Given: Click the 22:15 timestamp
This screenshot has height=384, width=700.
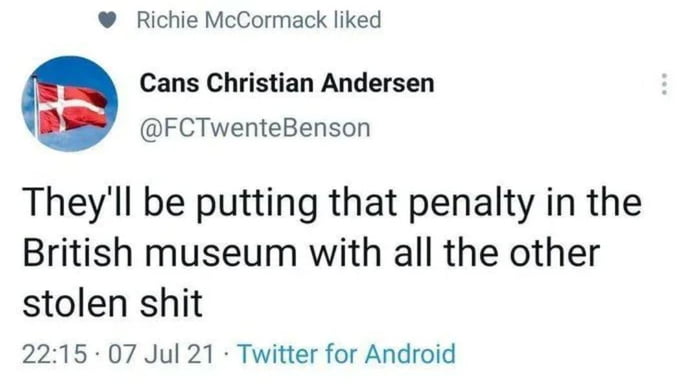Looking at the screenshot, I should (54, 355).
